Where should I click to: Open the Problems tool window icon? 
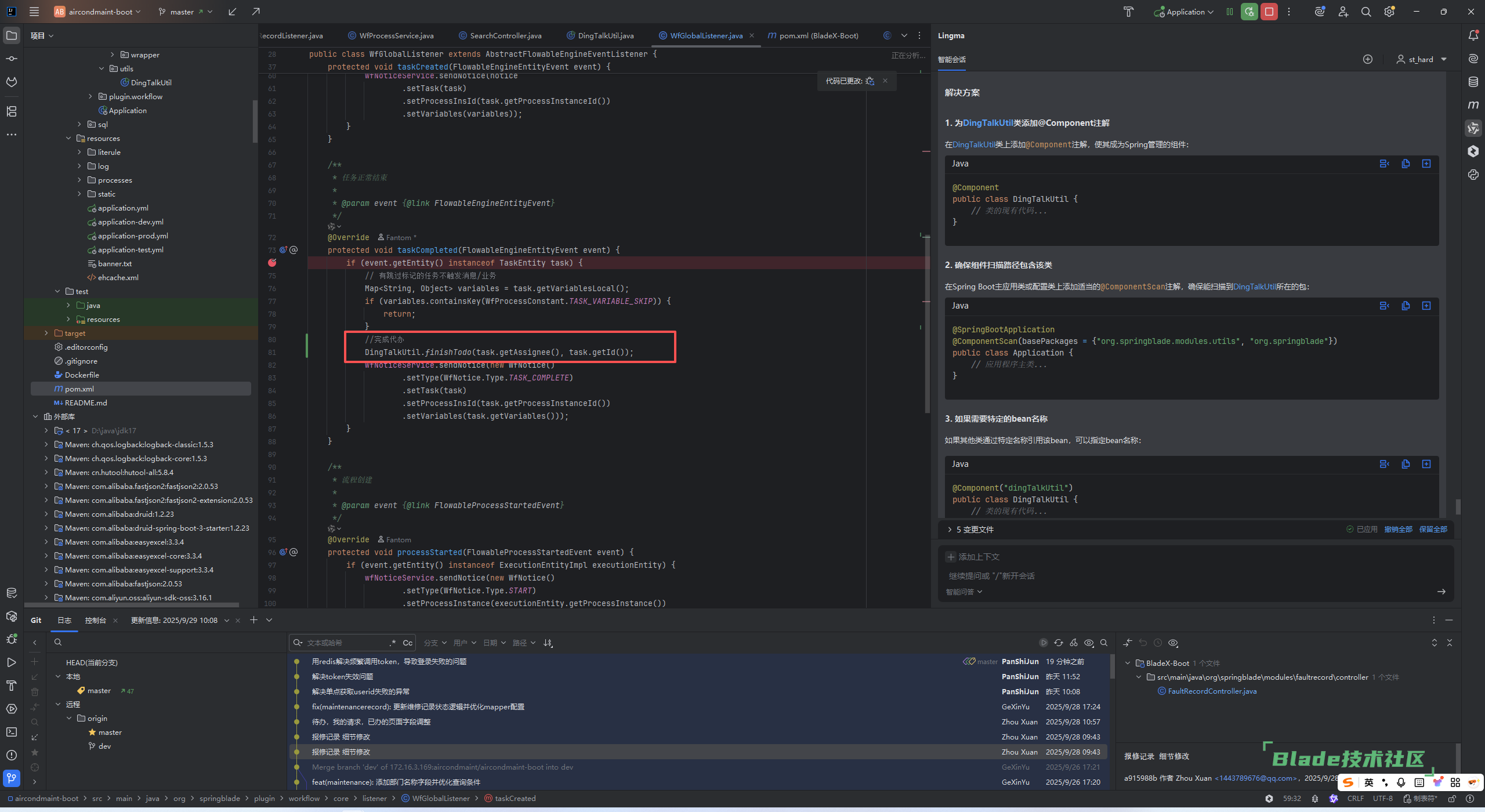pos(12,755)
